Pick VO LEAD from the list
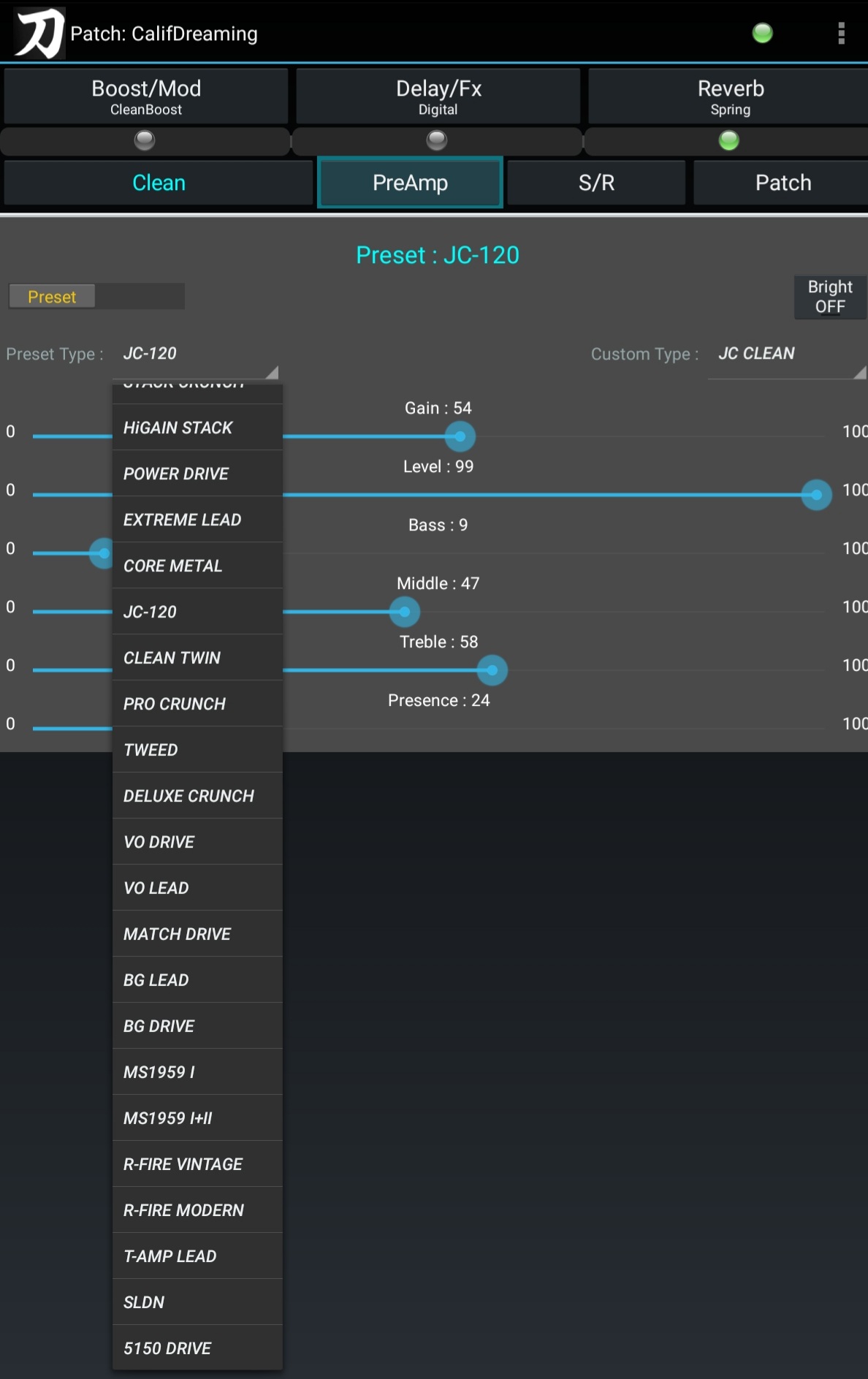 pos(197,888)
